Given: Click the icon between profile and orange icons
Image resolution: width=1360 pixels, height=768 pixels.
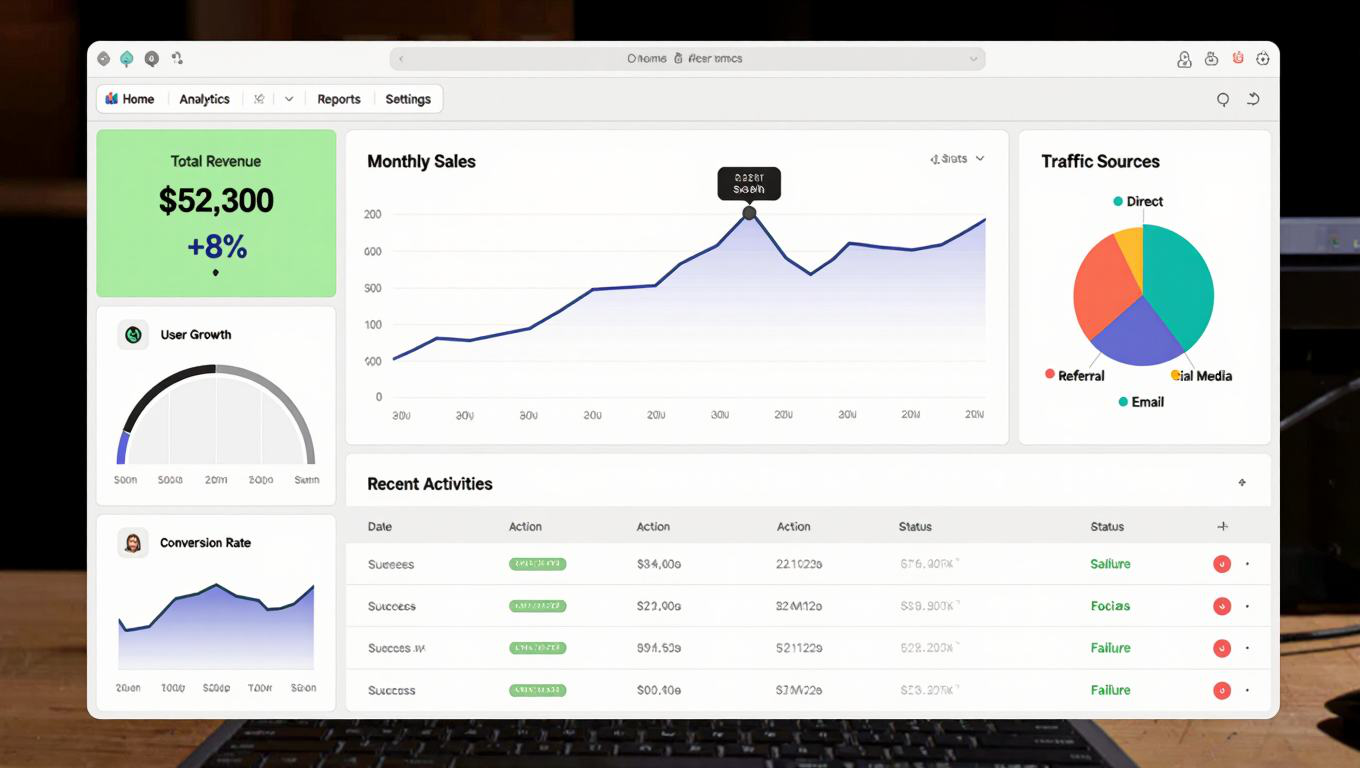Looking at the screenshot, I should point(1211,58).
